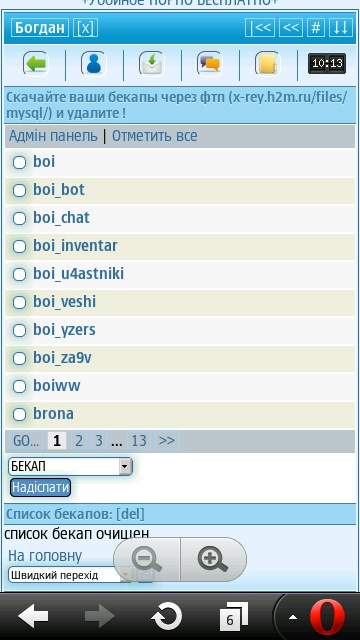The width and height of the screenshot is (360, 640).
Task: Click the Надіслати submit button
Action: pos(40,487)
